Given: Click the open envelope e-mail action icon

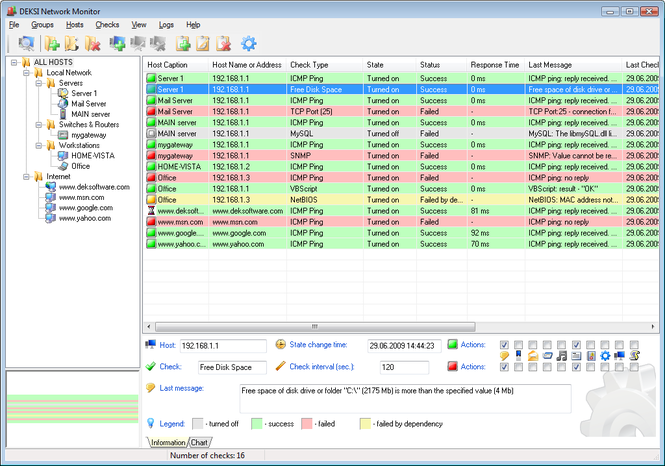Looking at the screenshot, I should 533,356.
